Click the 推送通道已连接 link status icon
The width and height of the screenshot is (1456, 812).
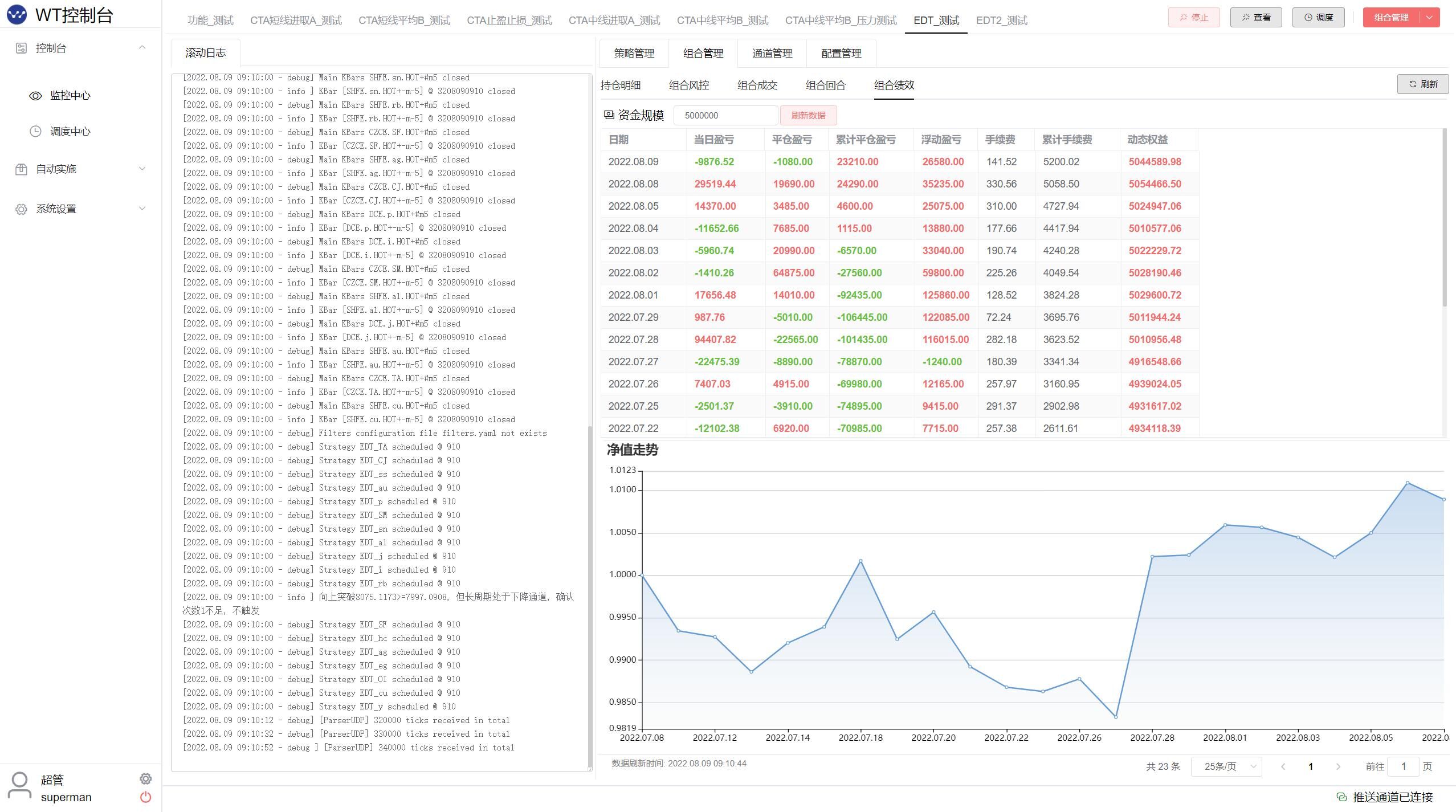click(1341, 797)
